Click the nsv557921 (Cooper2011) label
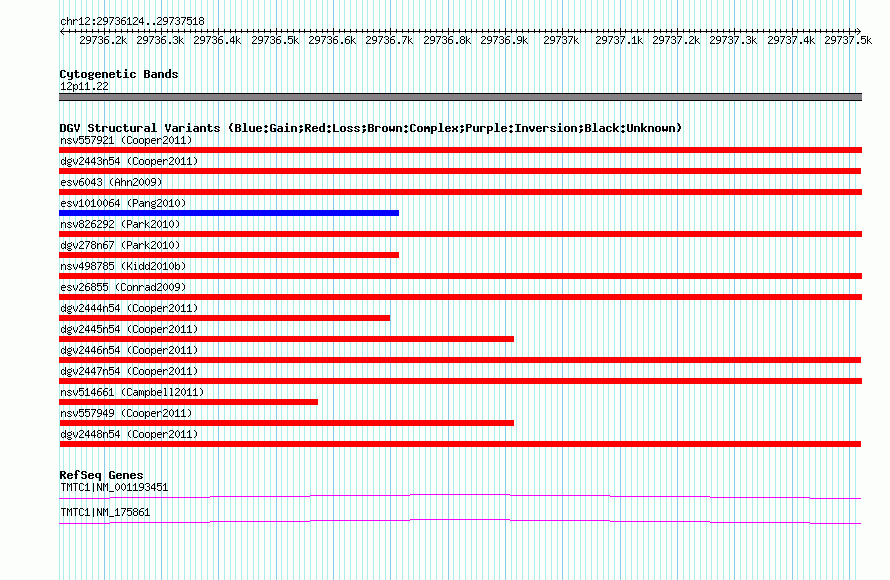Viewport: 890px width, 580px height. click(x=126, y=140)
